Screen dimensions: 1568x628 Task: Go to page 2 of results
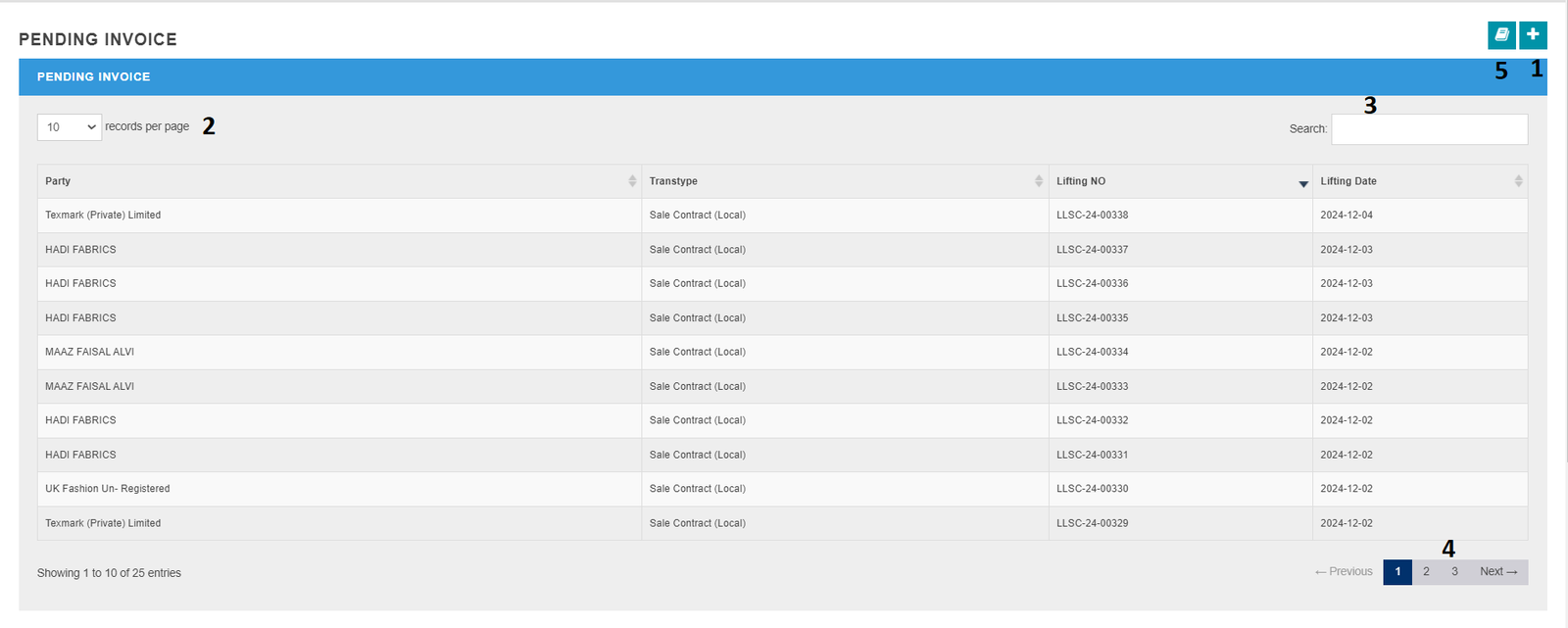tap(1426, 572)
